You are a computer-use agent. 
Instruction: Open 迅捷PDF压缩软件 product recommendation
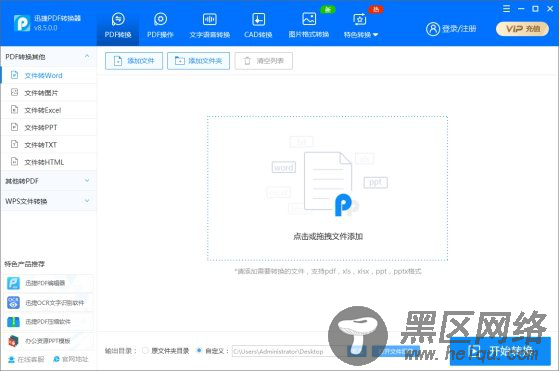pyautogui.click(x=49, y=322)
